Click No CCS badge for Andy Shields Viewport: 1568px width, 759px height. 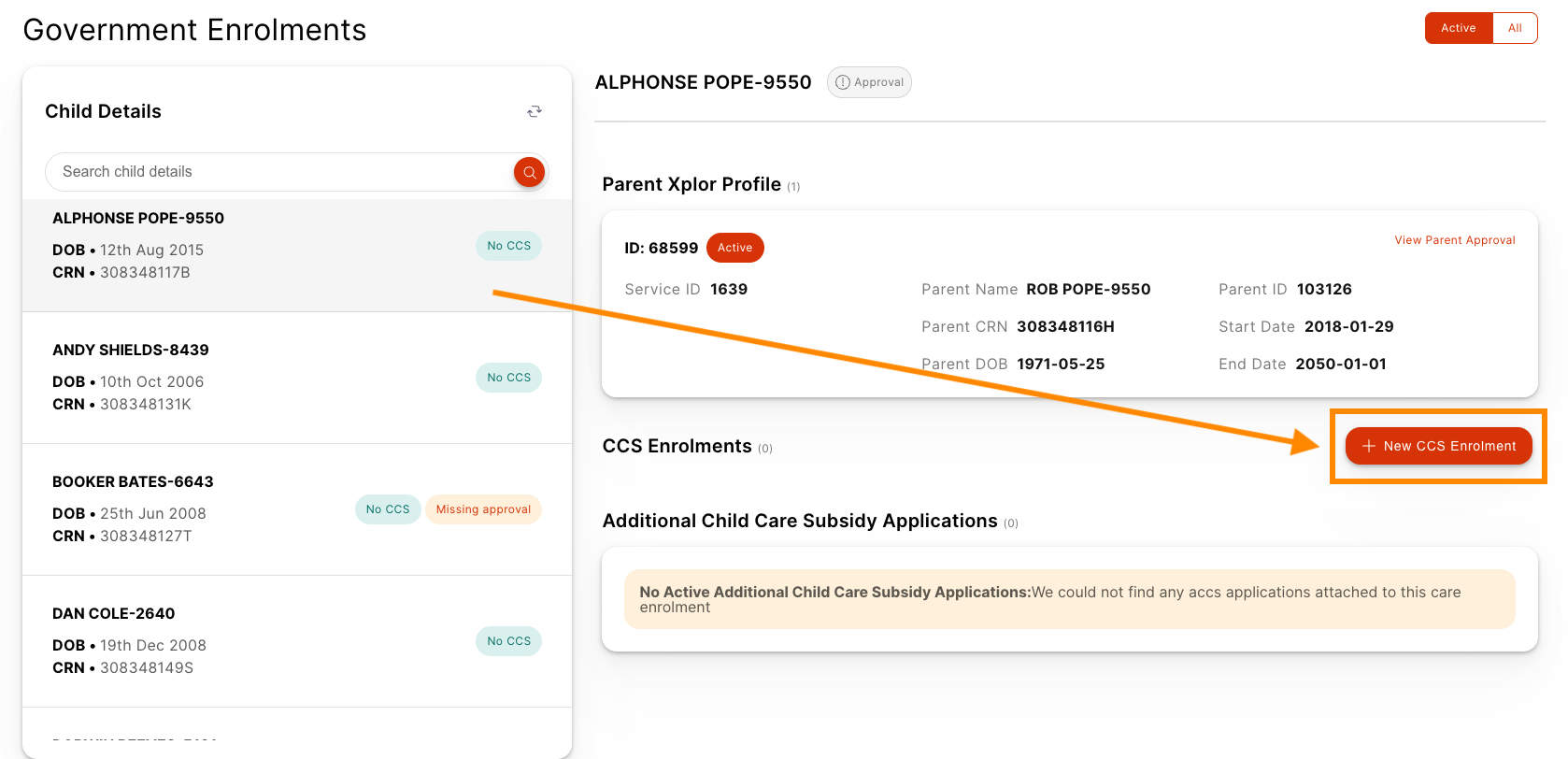click(508, 378)
